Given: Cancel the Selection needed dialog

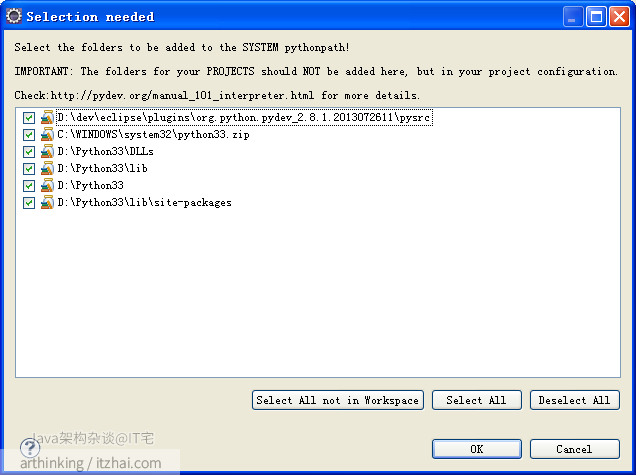Looking at the screenshot, I should coord(574,449).
